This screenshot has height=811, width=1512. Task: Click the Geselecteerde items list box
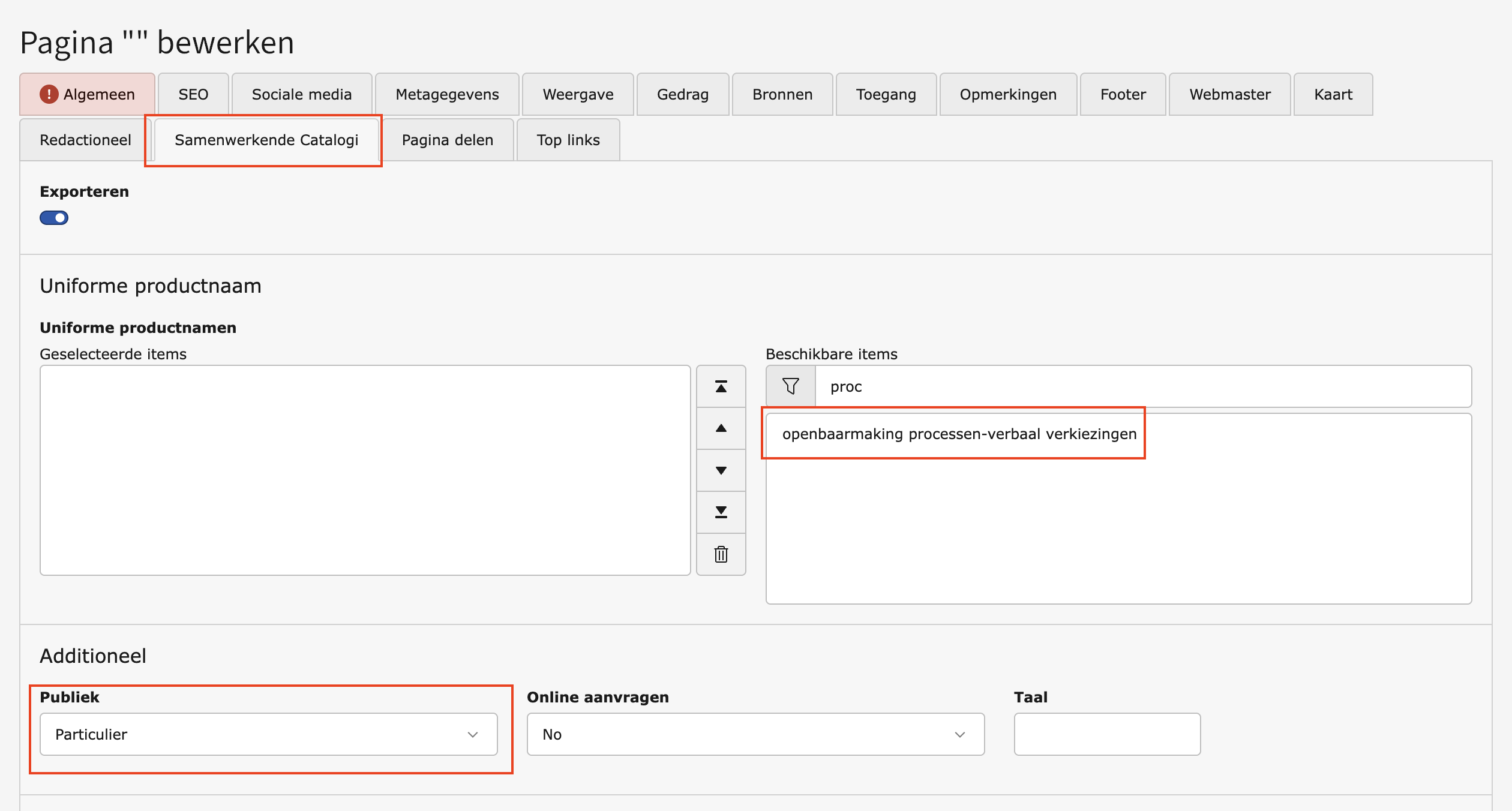click(x=365, y=470)
